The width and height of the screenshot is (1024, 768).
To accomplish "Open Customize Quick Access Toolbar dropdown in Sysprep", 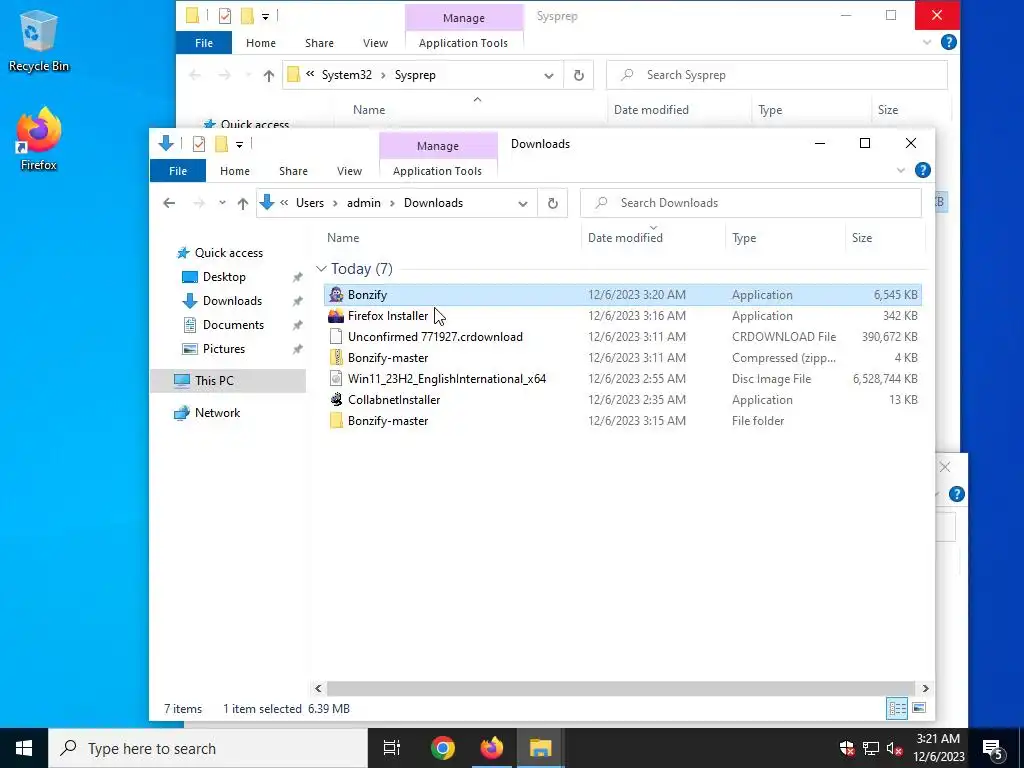I will 265,16.
